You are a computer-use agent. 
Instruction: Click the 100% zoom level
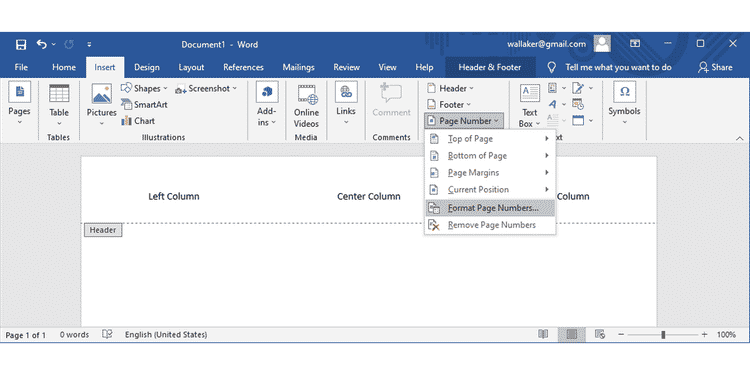click(726, 335)
